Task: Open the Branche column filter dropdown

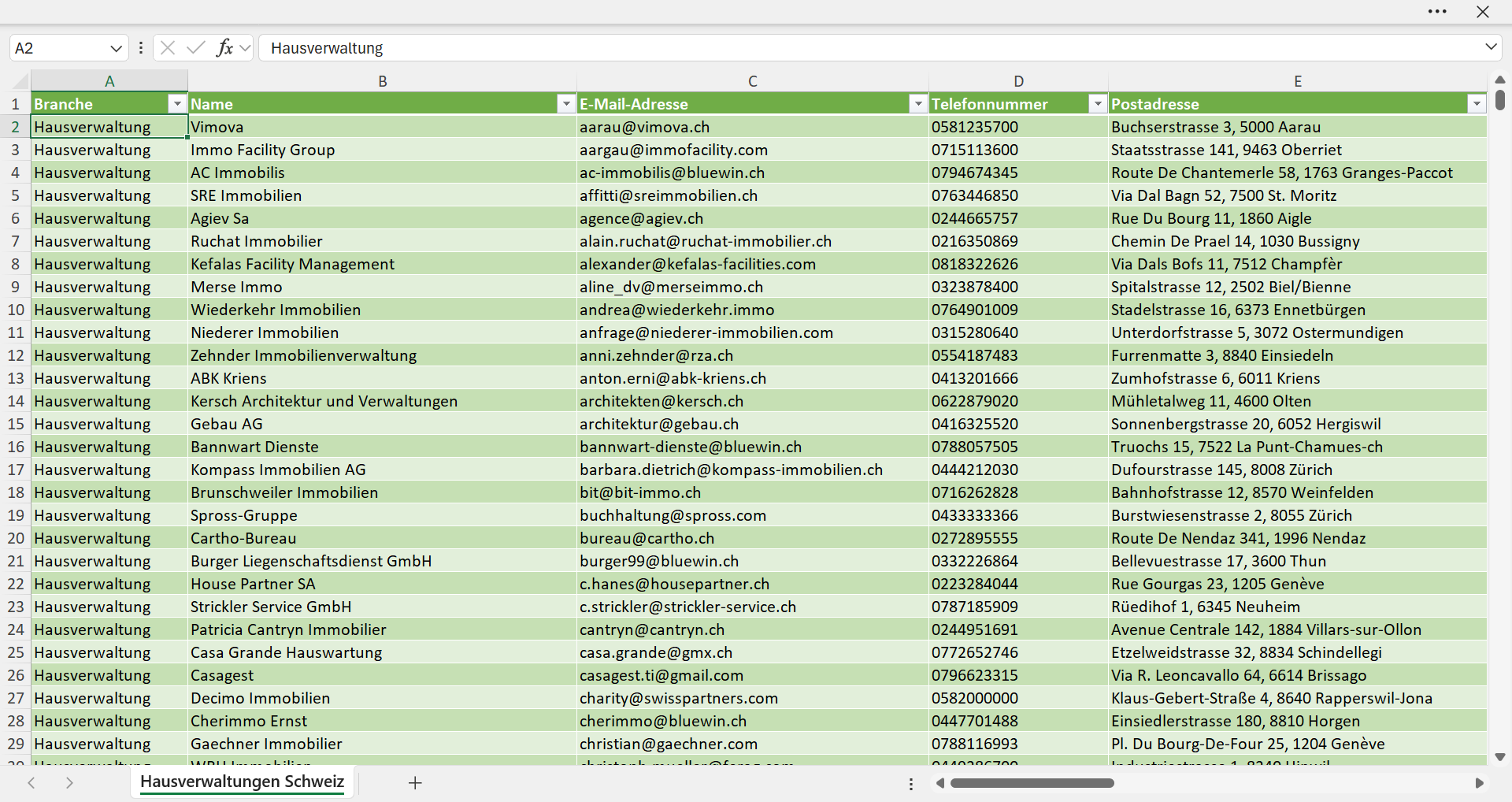Action: 177,104
